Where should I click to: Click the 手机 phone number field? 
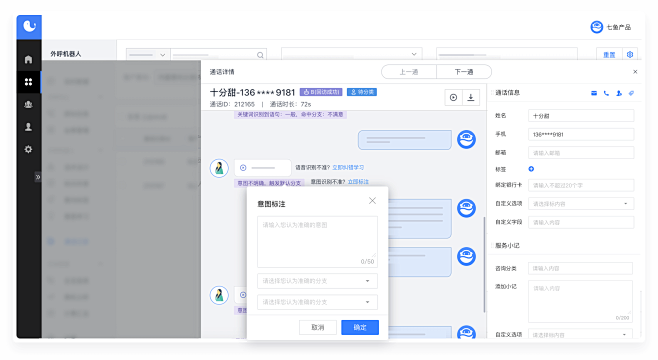pyautogui.click(x=581, y=134)
